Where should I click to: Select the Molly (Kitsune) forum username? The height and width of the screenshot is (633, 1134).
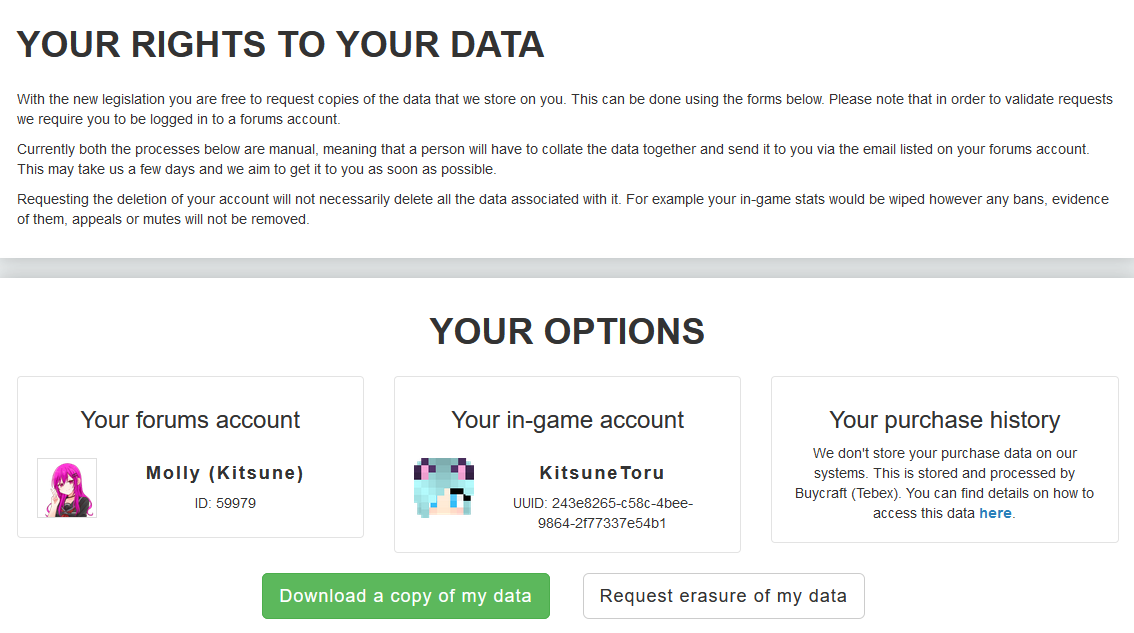225,473
